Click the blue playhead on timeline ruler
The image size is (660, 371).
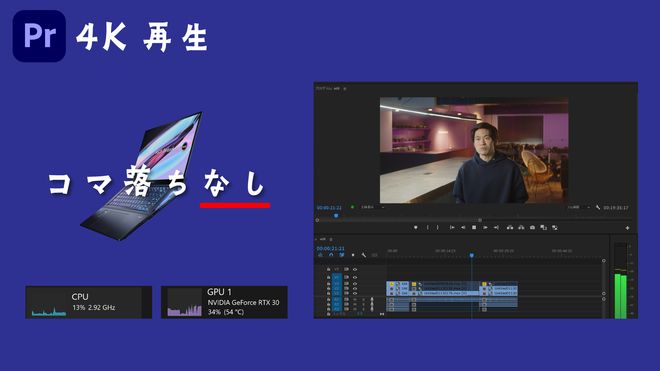pyautogui.click(x=472, y=255)
